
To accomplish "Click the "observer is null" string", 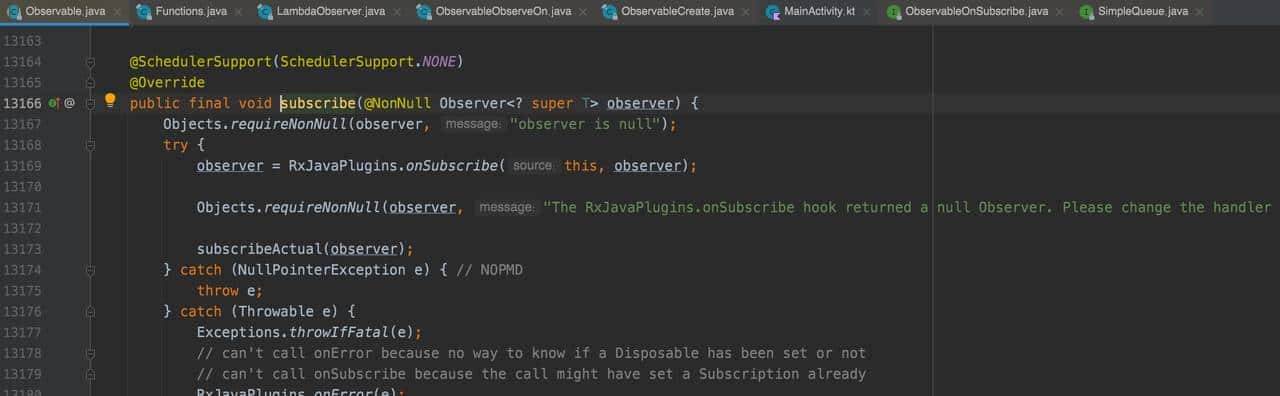I will (x=585, y=124).
